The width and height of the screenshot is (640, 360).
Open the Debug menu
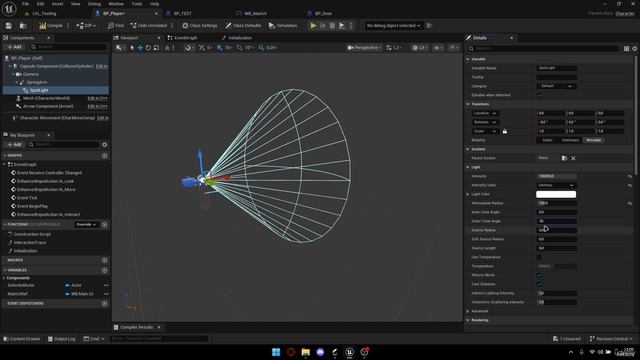(94, 4)
